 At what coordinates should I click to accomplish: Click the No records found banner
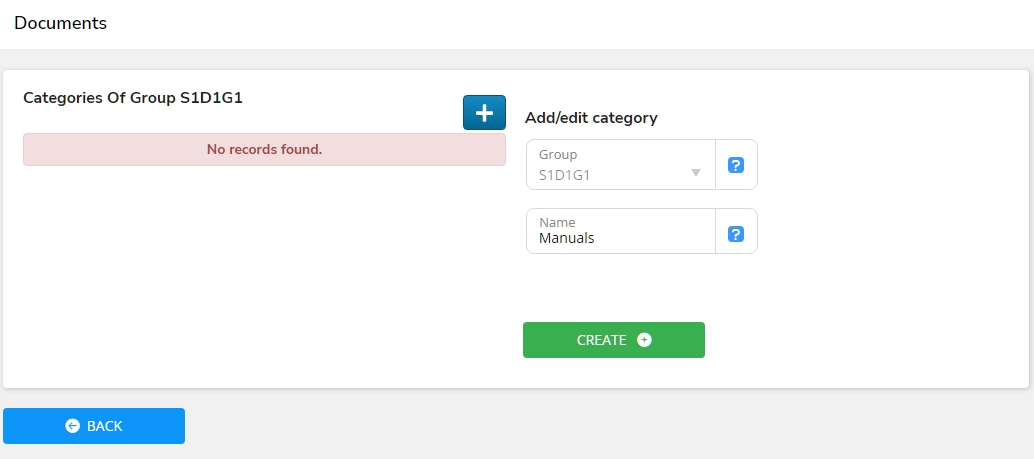[x=264, y=150]
